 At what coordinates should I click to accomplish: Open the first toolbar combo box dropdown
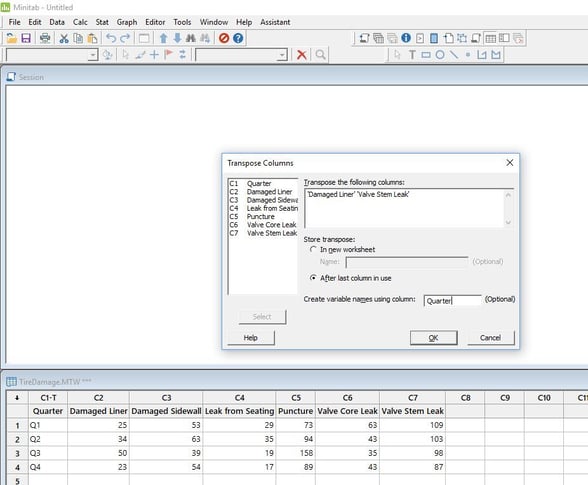click(x=93, y=55)
